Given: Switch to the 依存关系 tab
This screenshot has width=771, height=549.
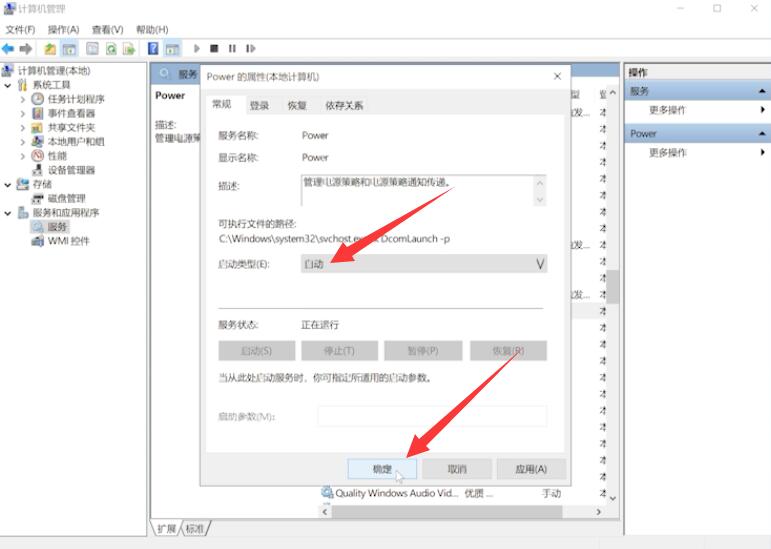Looking at the screenshot, I should [x=344, y=106].
